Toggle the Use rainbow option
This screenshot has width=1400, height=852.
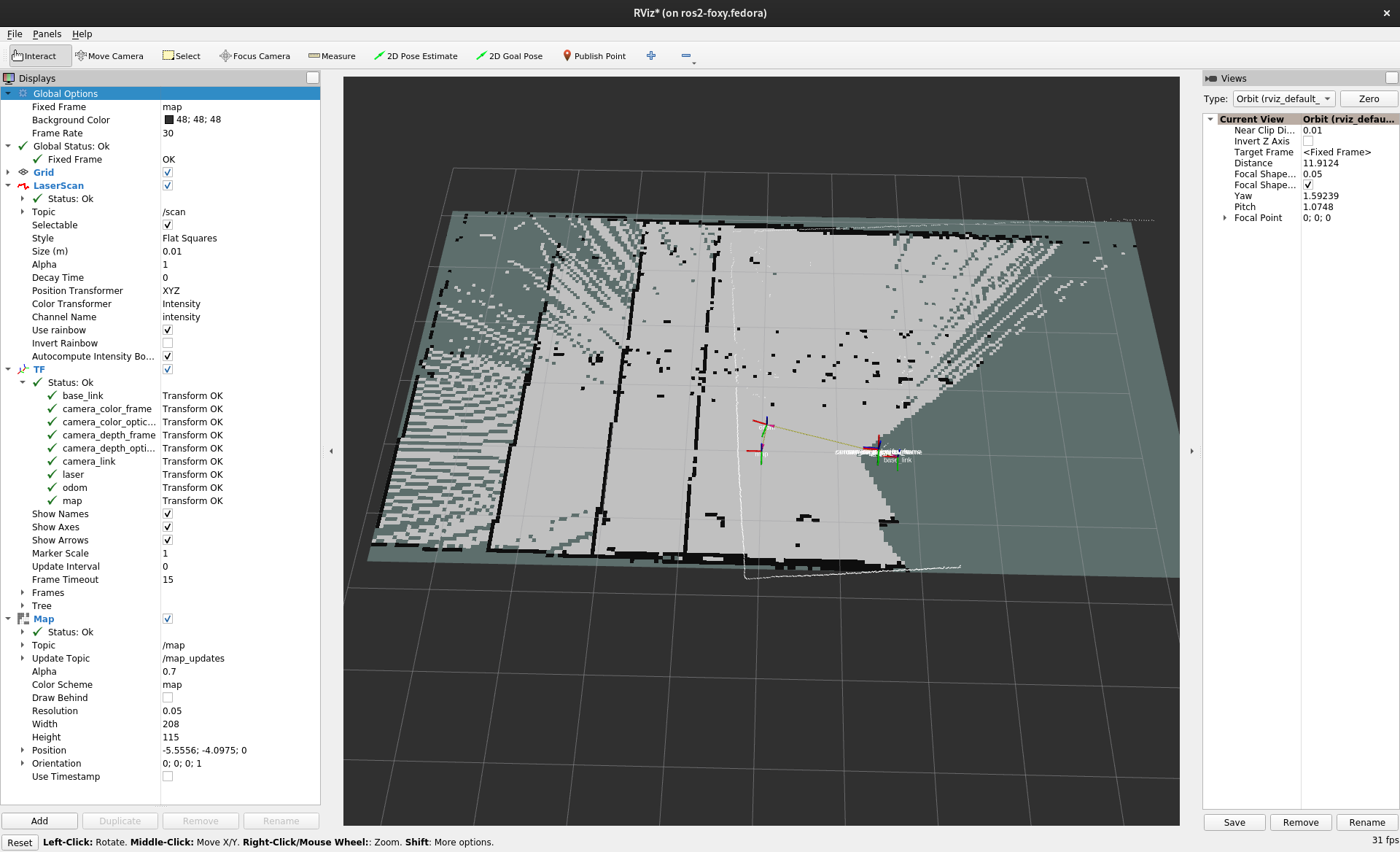tap(167, 330)
